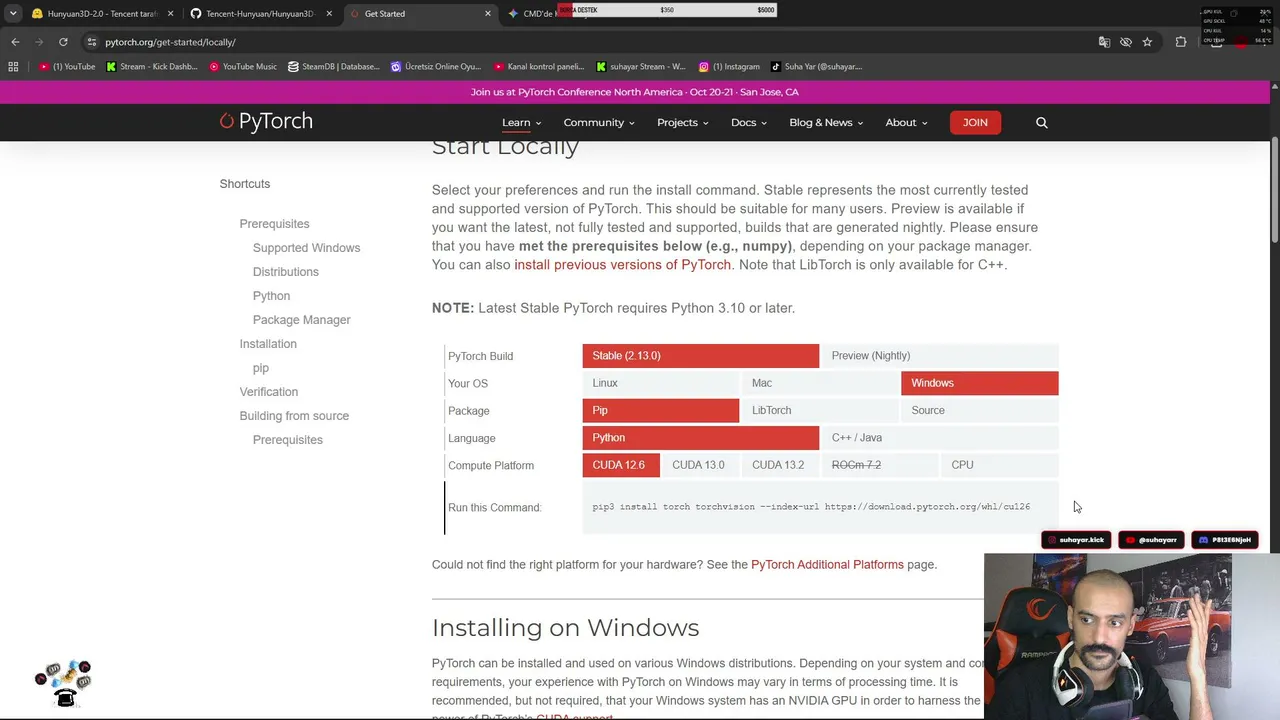Open the Ücretsiz Online Oyun bookmark
This screenshot has height=720, width=1280.
[x=436, y=67]
